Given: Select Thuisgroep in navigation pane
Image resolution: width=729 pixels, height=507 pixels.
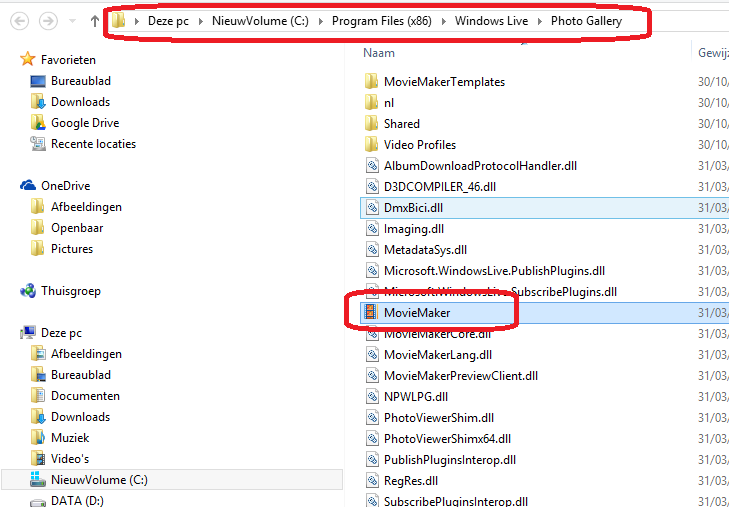Looking at the screenshot, I should tap(71, 291).
